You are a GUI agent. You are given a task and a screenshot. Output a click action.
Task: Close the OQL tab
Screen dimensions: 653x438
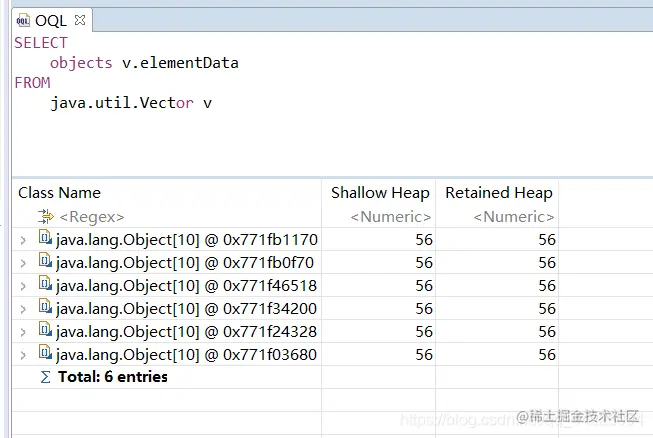tap(80, 20)
